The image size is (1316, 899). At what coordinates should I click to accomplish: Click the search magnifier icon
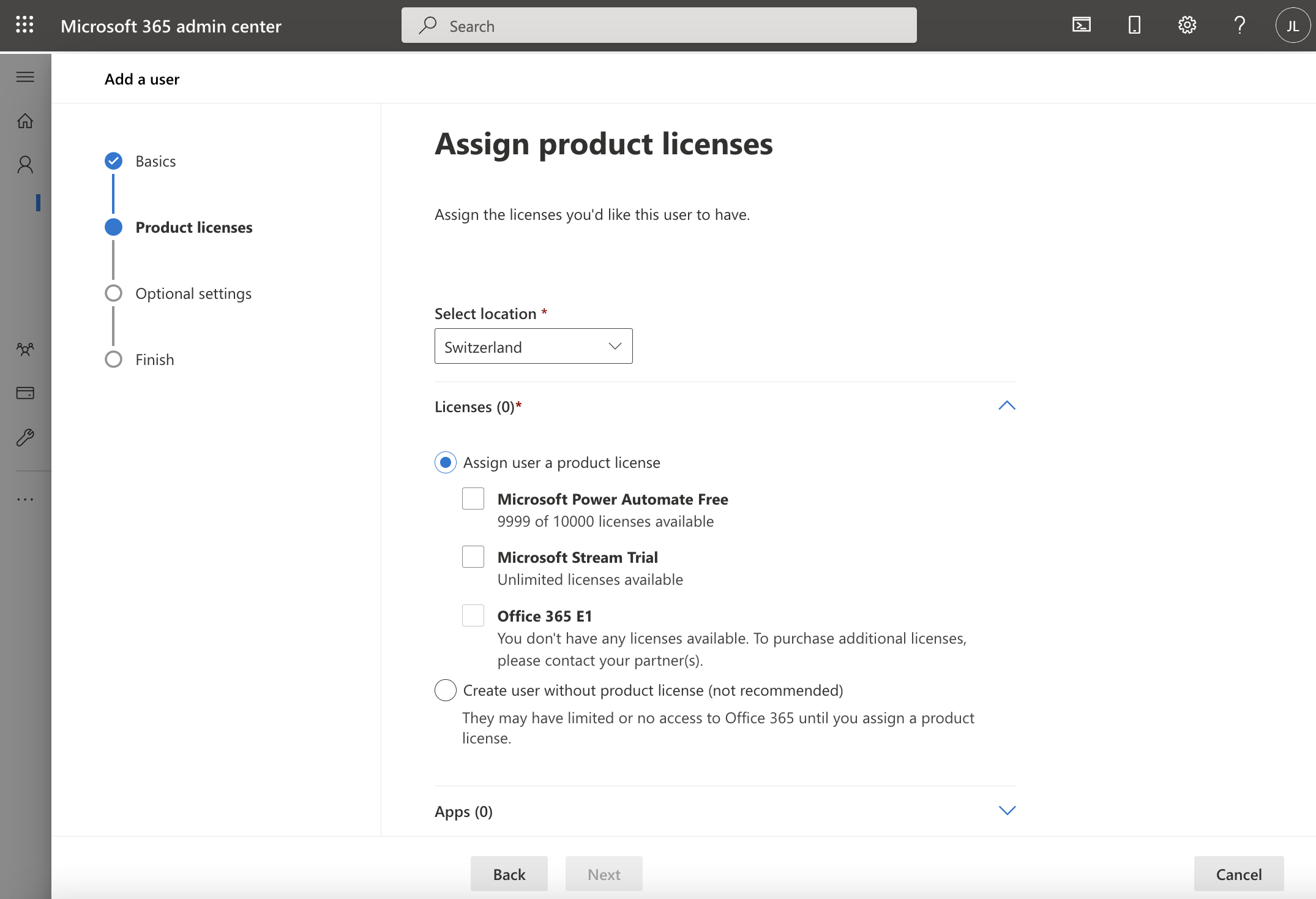click(x=427, y=25)
